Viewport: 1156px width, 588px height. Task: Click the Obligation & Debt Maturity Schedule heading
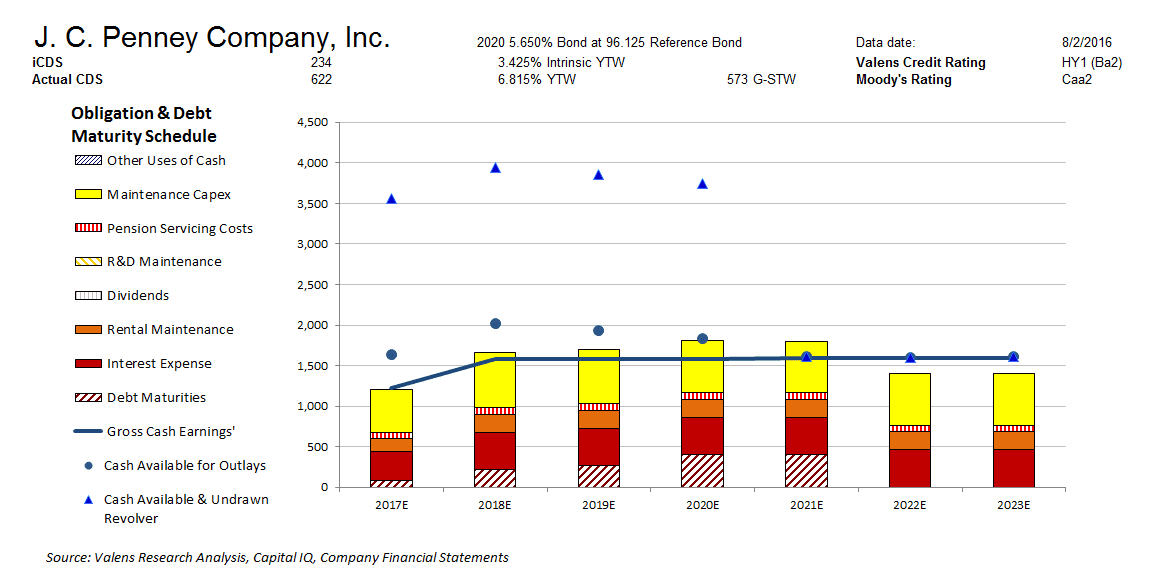[x=144, y=125]
